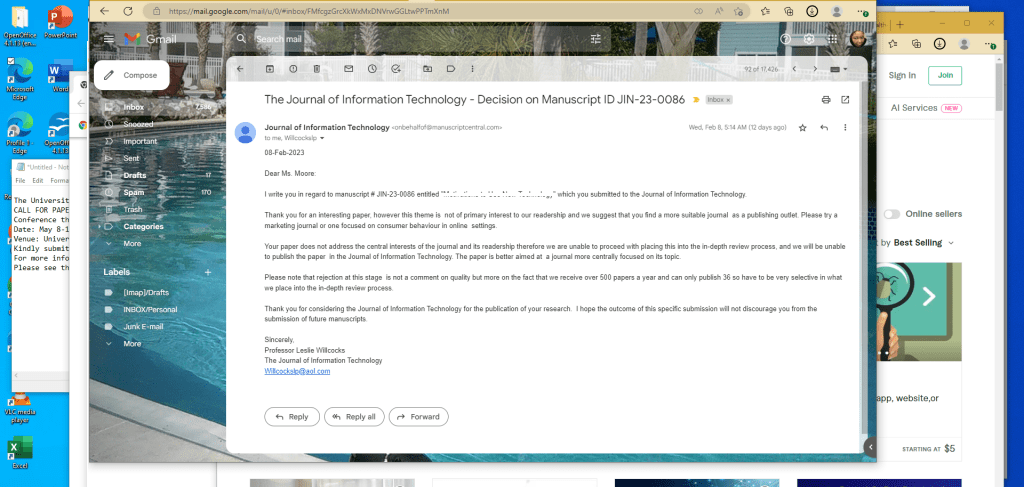Show the Gmail side panel arrow
The height and width of the screenshot is (487, 1024).
(x=869, y=447)
